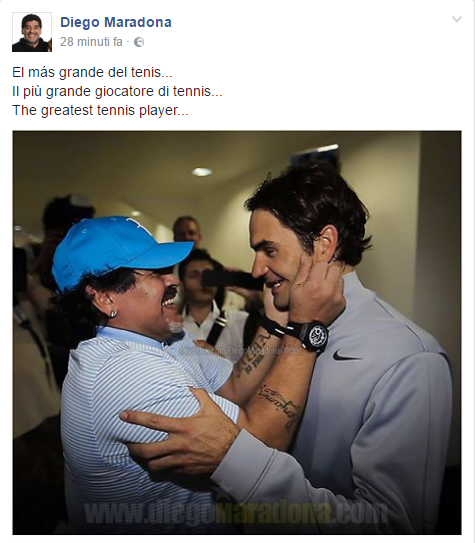This screenshot has width=475, height=543.
Task: Click the hand resting on the striped shirt
Action: (x=178, y=431)
